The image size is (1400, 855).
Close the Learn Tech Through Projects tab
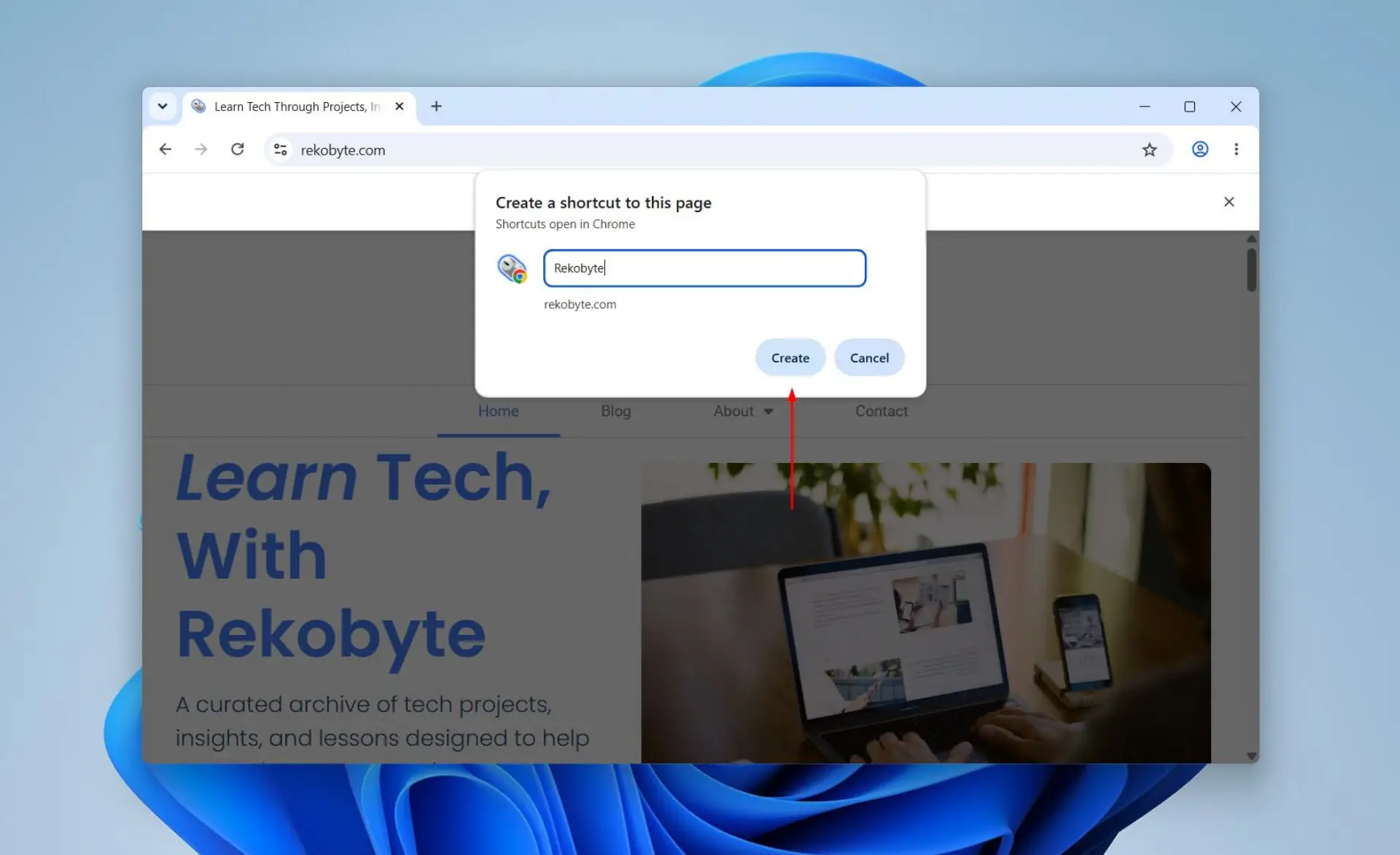coord(400,106)
